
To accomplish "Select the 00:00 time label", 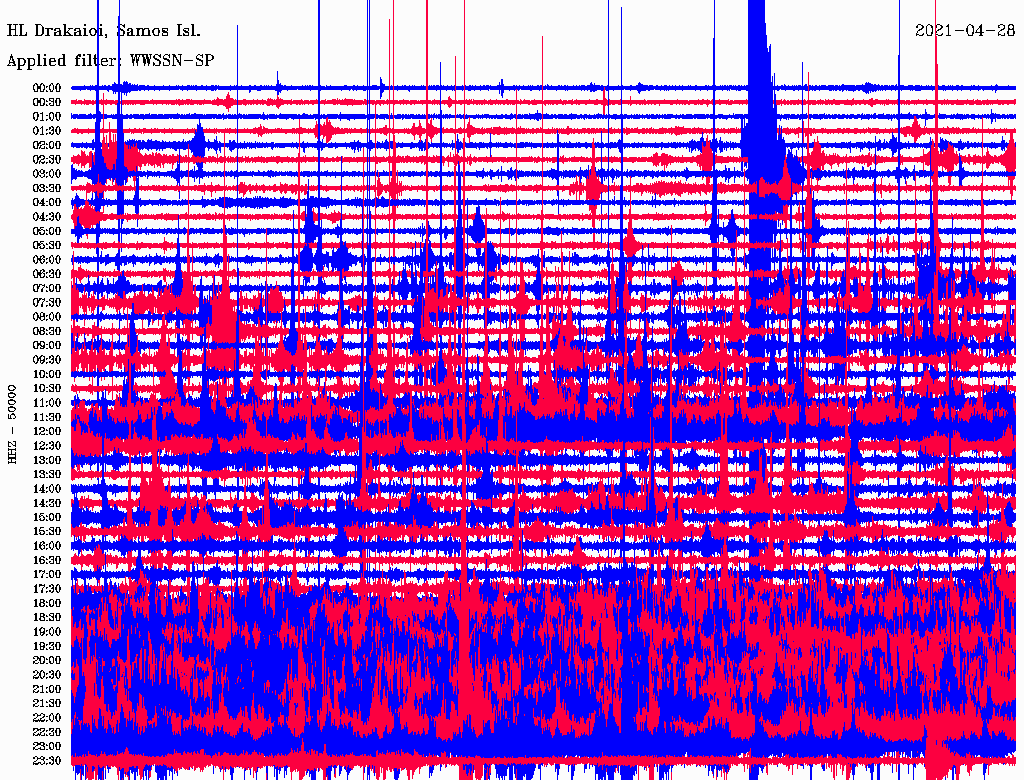I will tap(47, 88).
